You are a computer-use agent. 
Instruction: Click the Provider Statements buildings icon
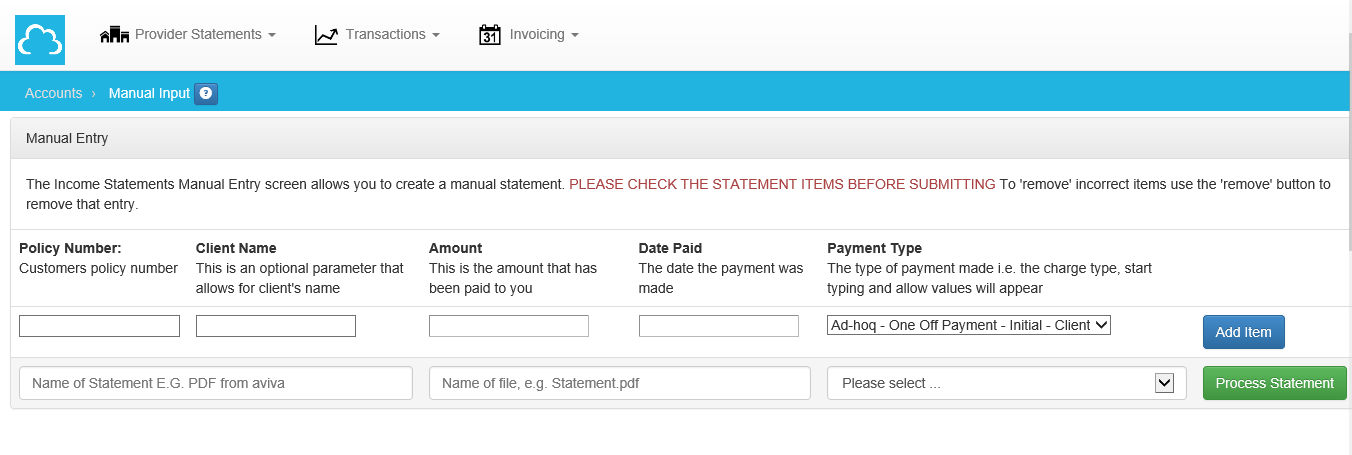[x=115, y=35]
